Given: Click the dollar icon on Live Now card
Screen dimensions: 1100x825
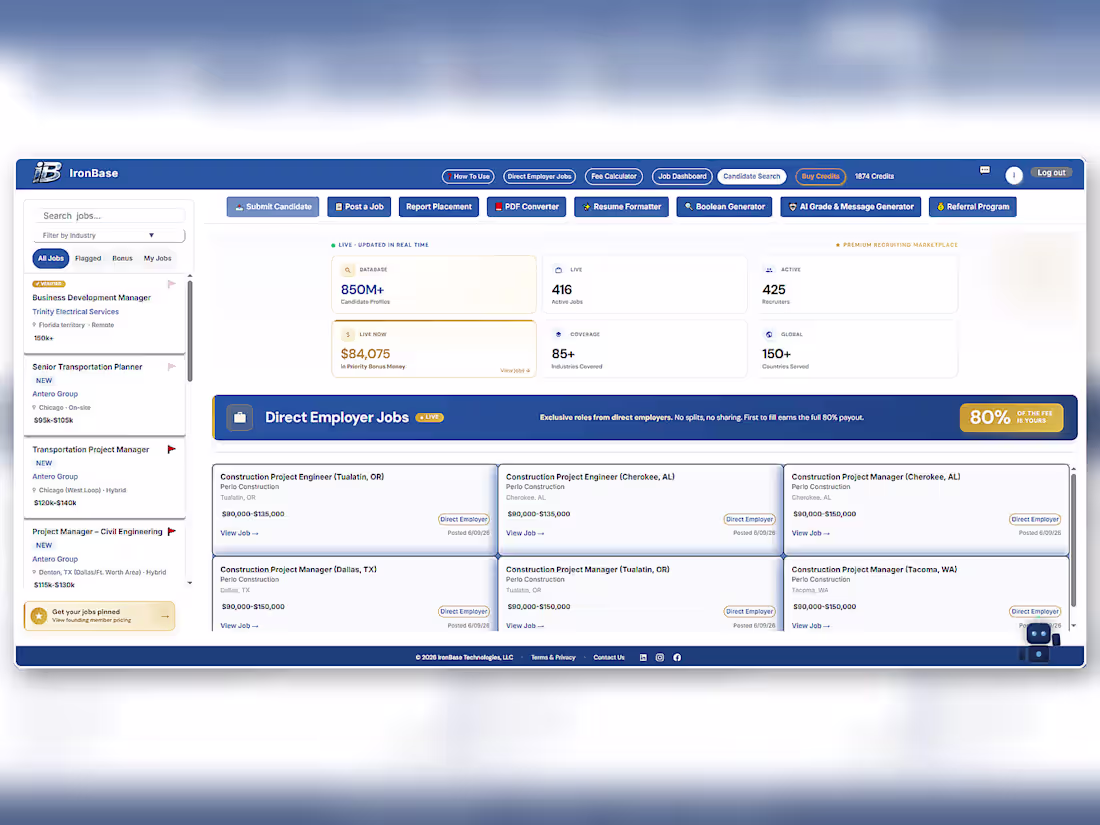Looking at the screenshot, I should click(347, 335).
